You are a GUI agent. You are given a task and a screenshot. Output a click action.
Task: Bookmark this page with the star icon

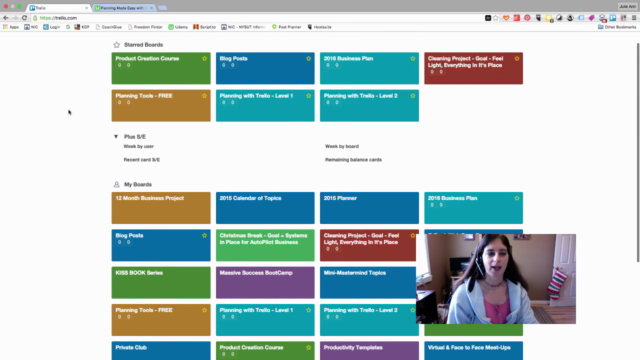click(x=496, y=18)
